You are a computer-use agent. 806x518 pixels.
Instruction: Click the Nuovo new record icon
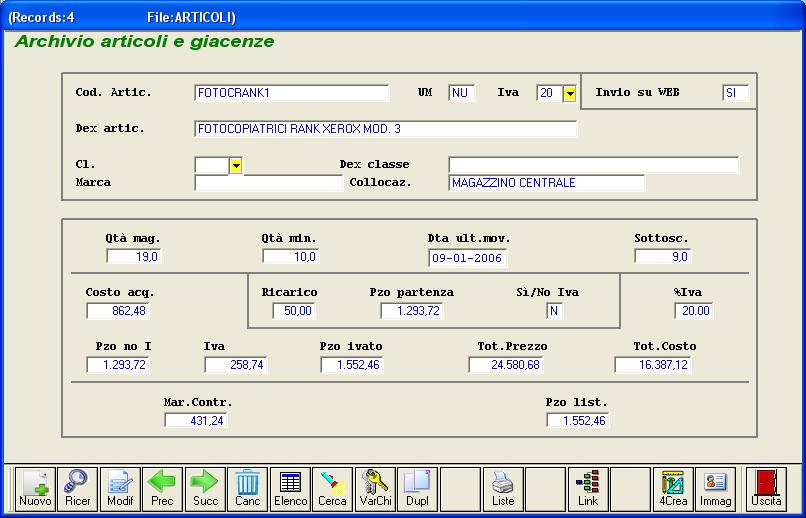tap(35, 489)
